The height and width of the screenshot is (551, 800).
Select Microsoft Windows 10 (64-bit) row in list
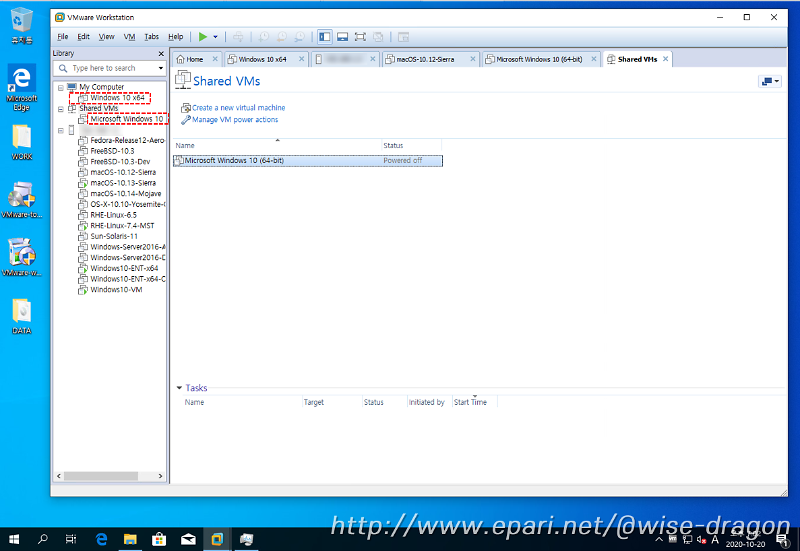308,161
